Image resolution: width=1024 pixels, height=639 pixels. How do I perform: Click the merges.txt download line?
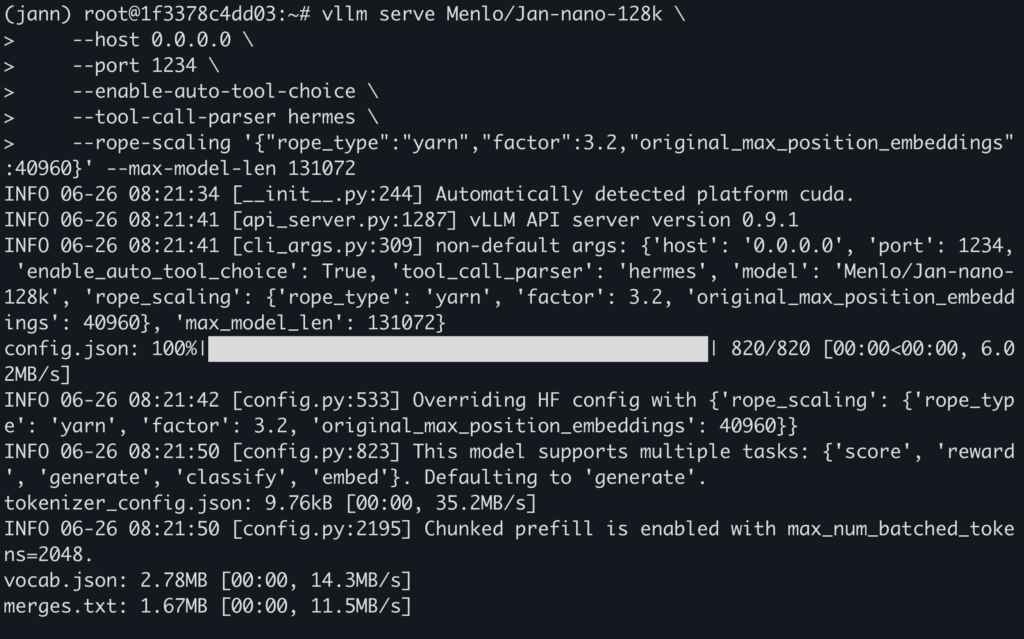pos(207,606)
